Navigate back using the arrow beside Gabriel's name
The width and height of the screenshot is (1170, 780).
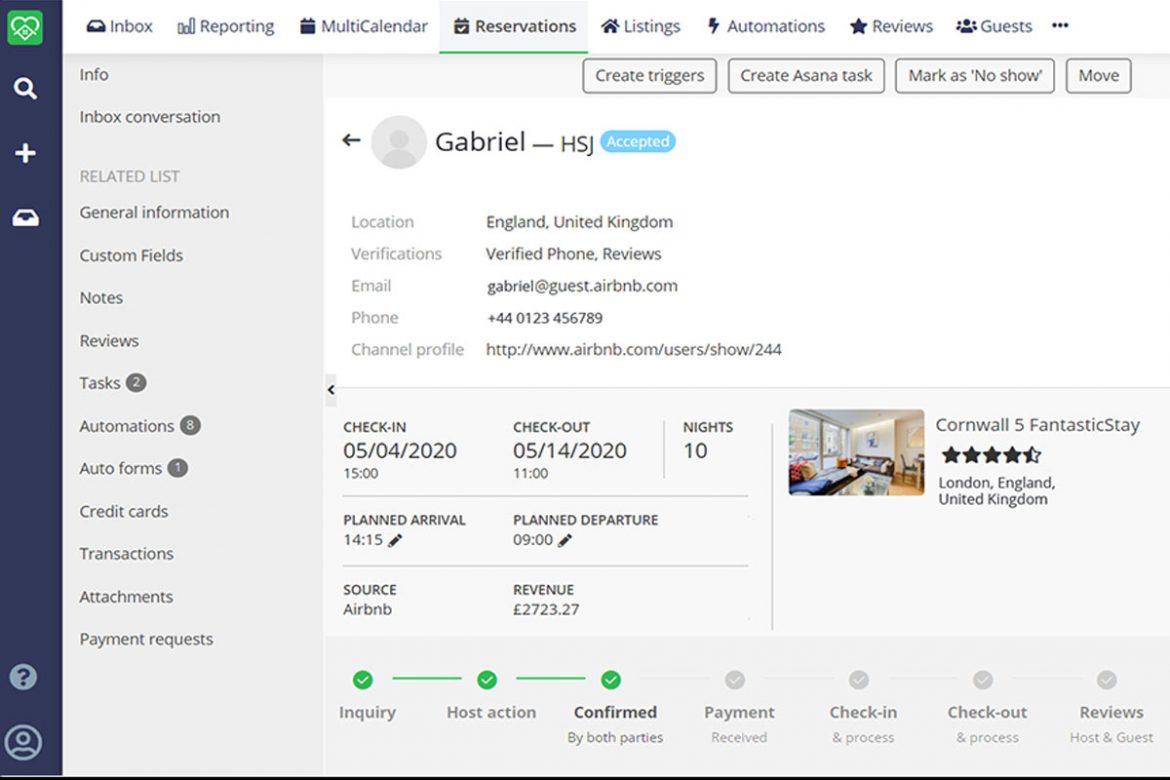[350, 140]
